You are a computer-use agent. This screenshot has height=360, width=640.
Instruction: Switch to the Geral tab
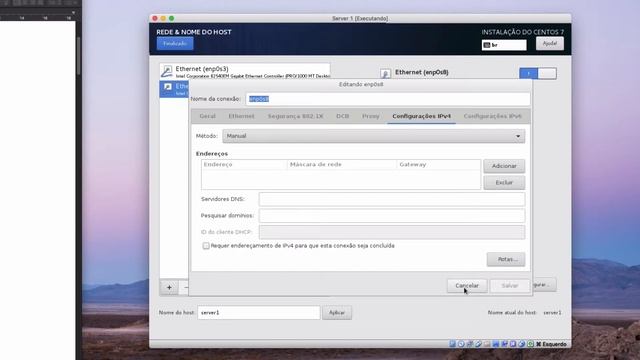tap(207, 116)
